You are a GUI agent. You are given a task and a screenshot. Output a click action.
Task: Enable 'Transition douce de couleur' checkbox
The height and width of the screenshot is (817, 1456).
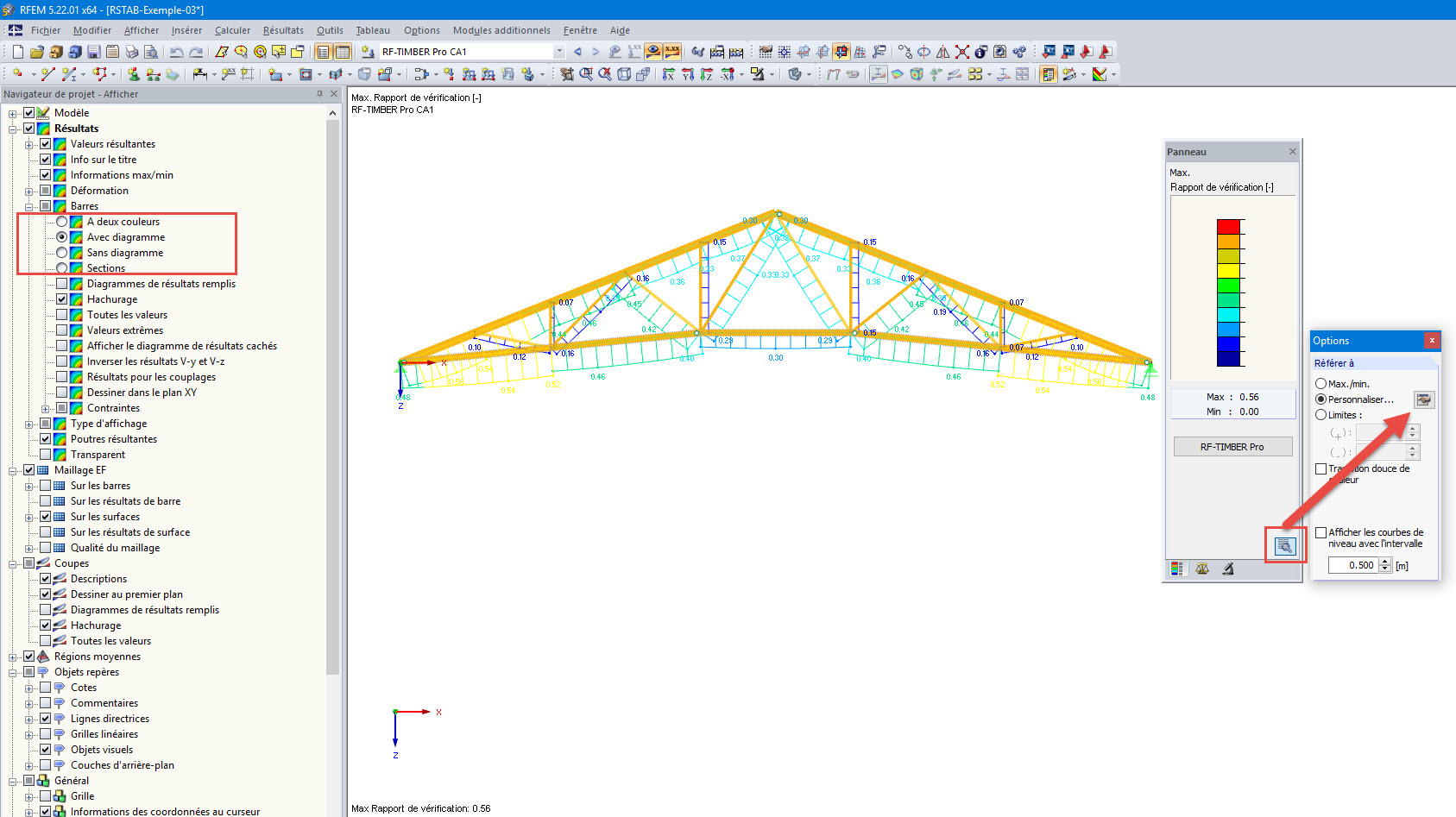tap(1320, 468)
